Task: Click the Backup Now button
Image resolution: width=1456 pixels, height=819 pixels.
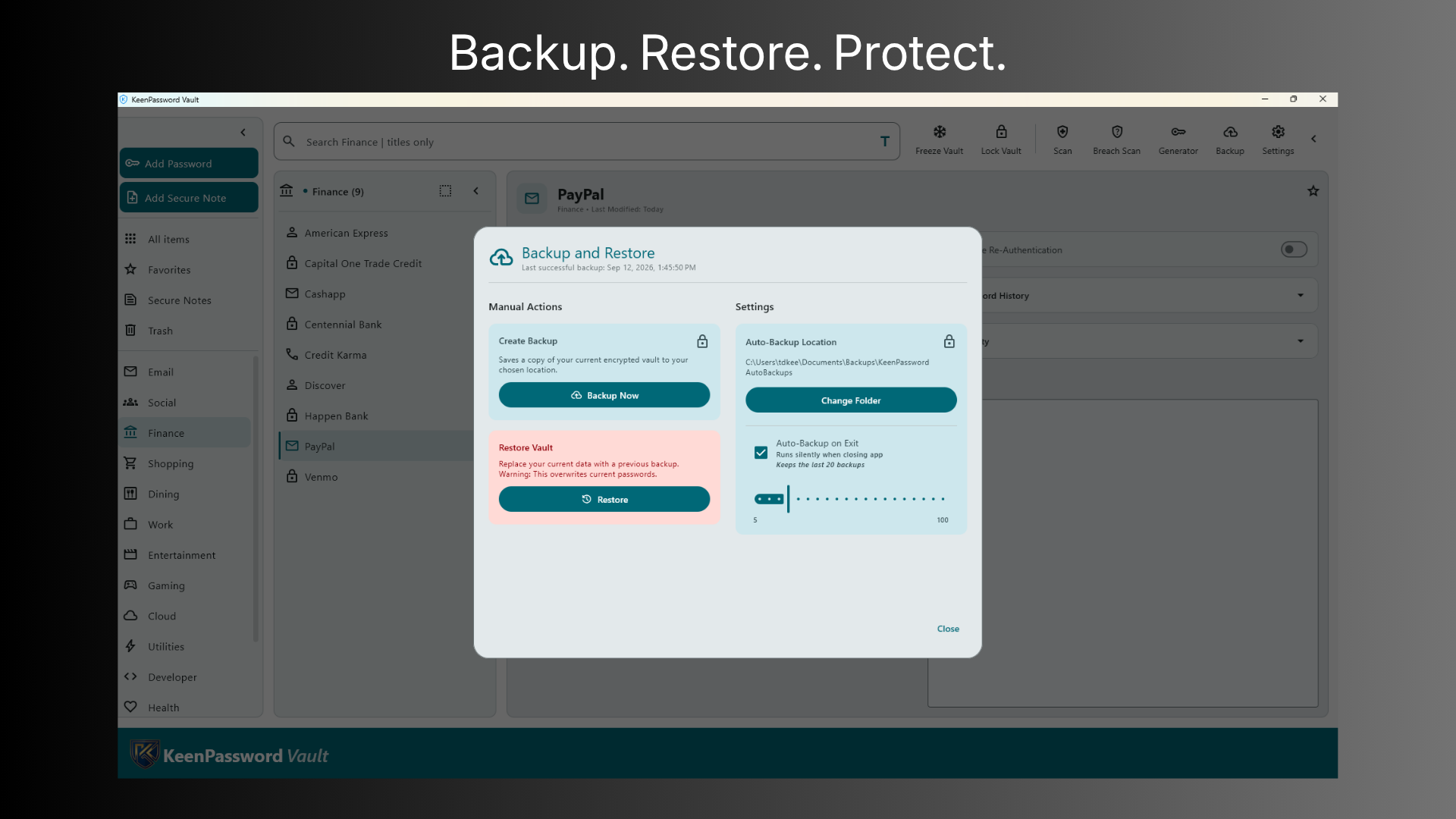Action: pos(604,395)
